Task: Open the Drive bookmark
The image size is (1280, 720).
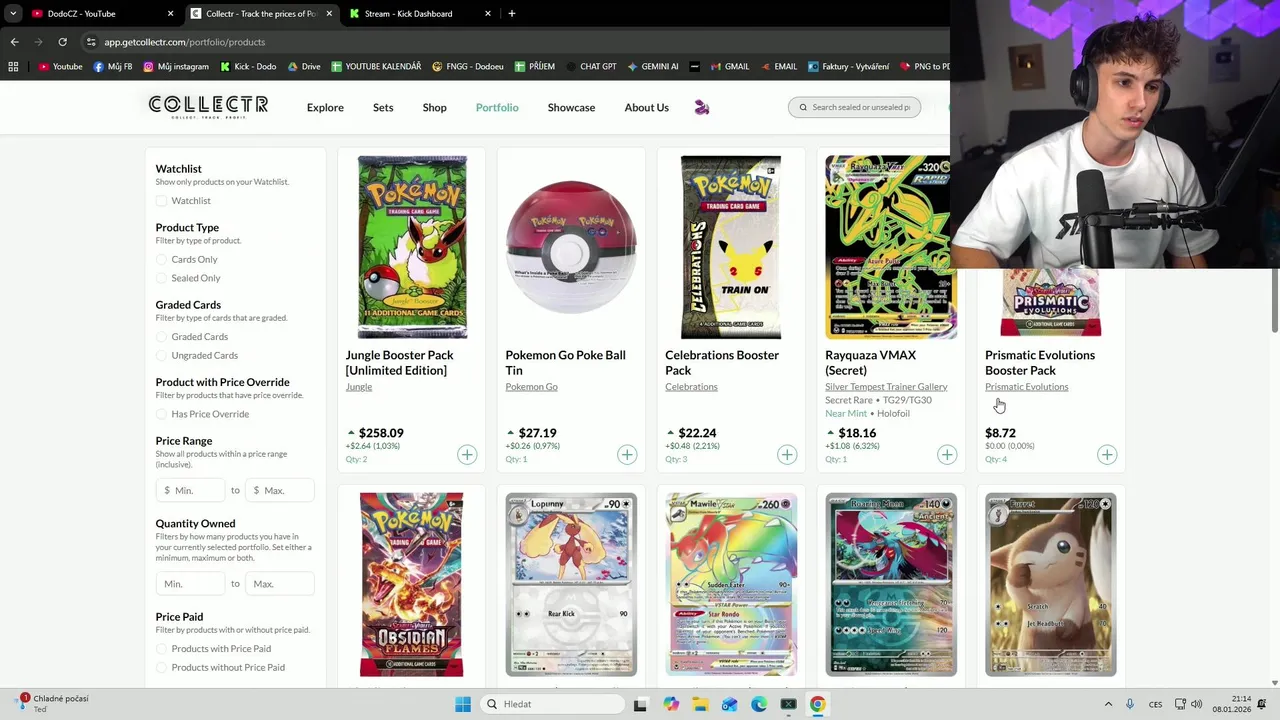Action: click(x=303, y=67)
